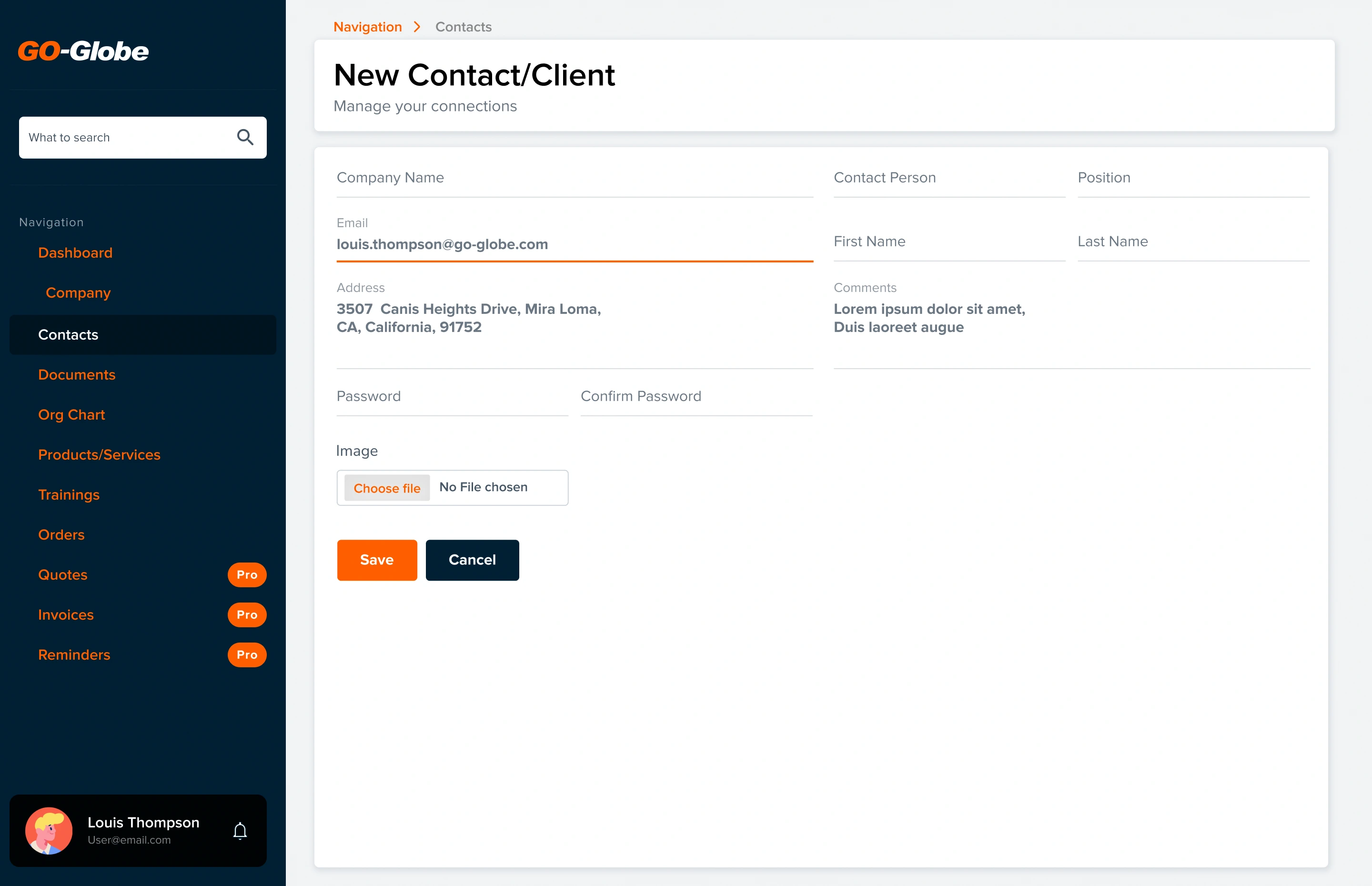Click the Pro badge next to Reminders
This screenshot has width=1372, height=886.
coord(247,654)
